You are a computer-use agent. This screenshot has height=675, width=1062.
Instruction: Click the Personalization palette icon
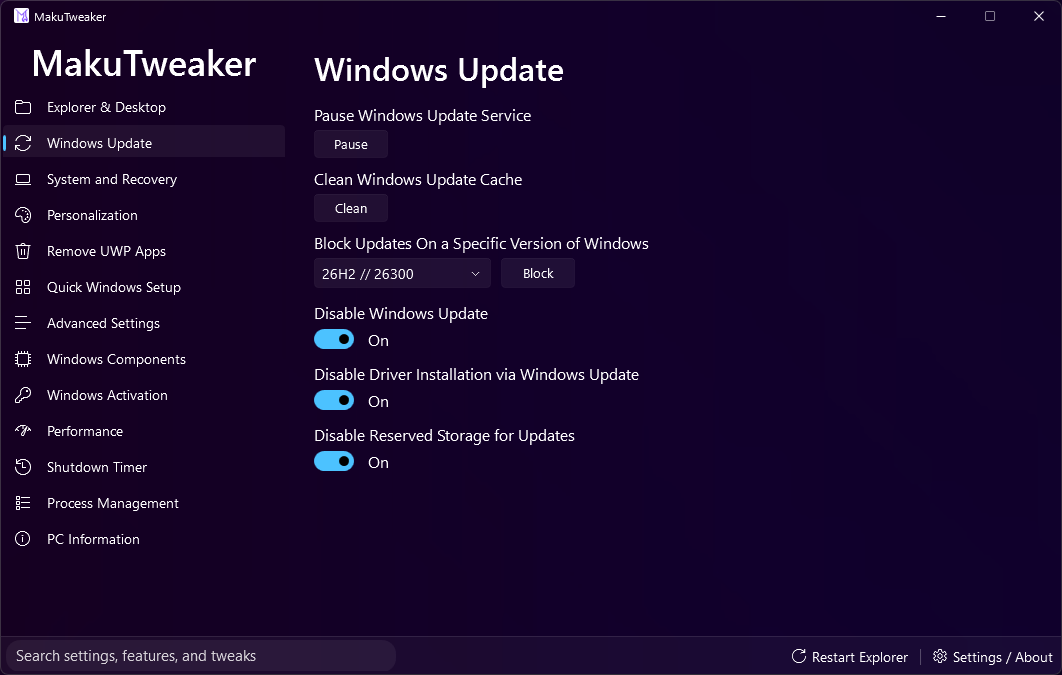pyautogui.click(x=23, y=215)
